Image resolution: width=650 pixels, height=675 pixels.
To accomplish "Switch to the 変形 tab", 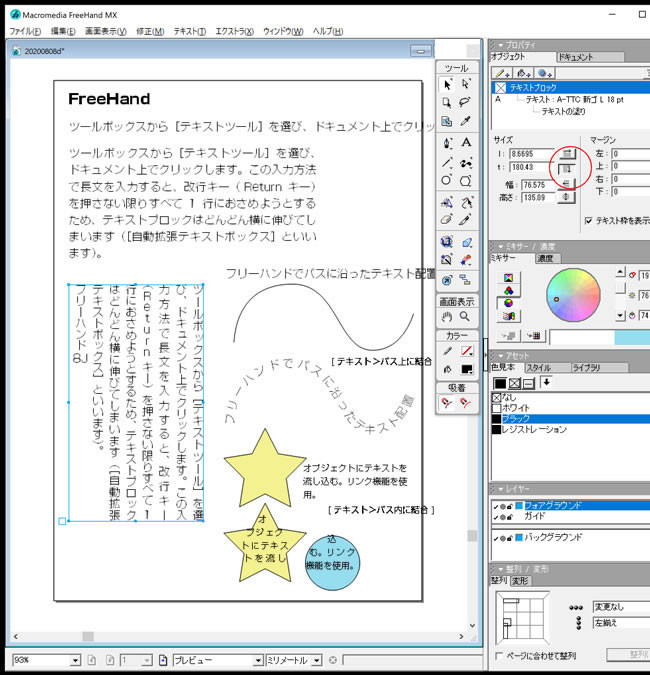I will point(520,581).
